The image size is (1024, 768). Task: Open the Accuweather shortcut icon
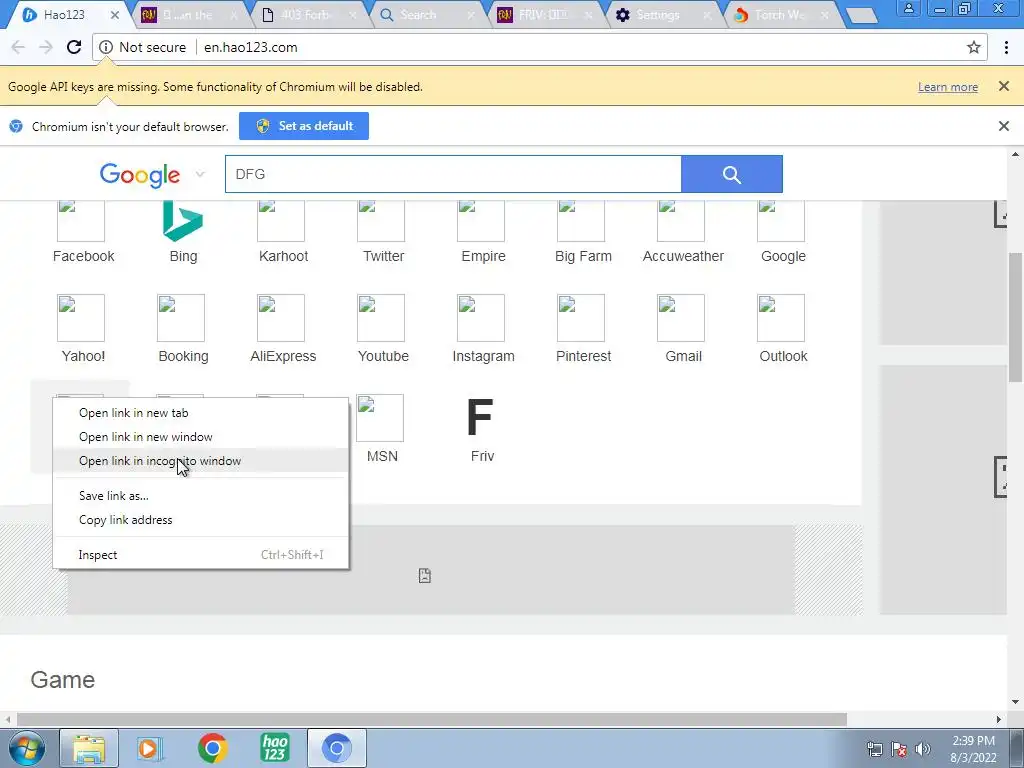(680, 221)
